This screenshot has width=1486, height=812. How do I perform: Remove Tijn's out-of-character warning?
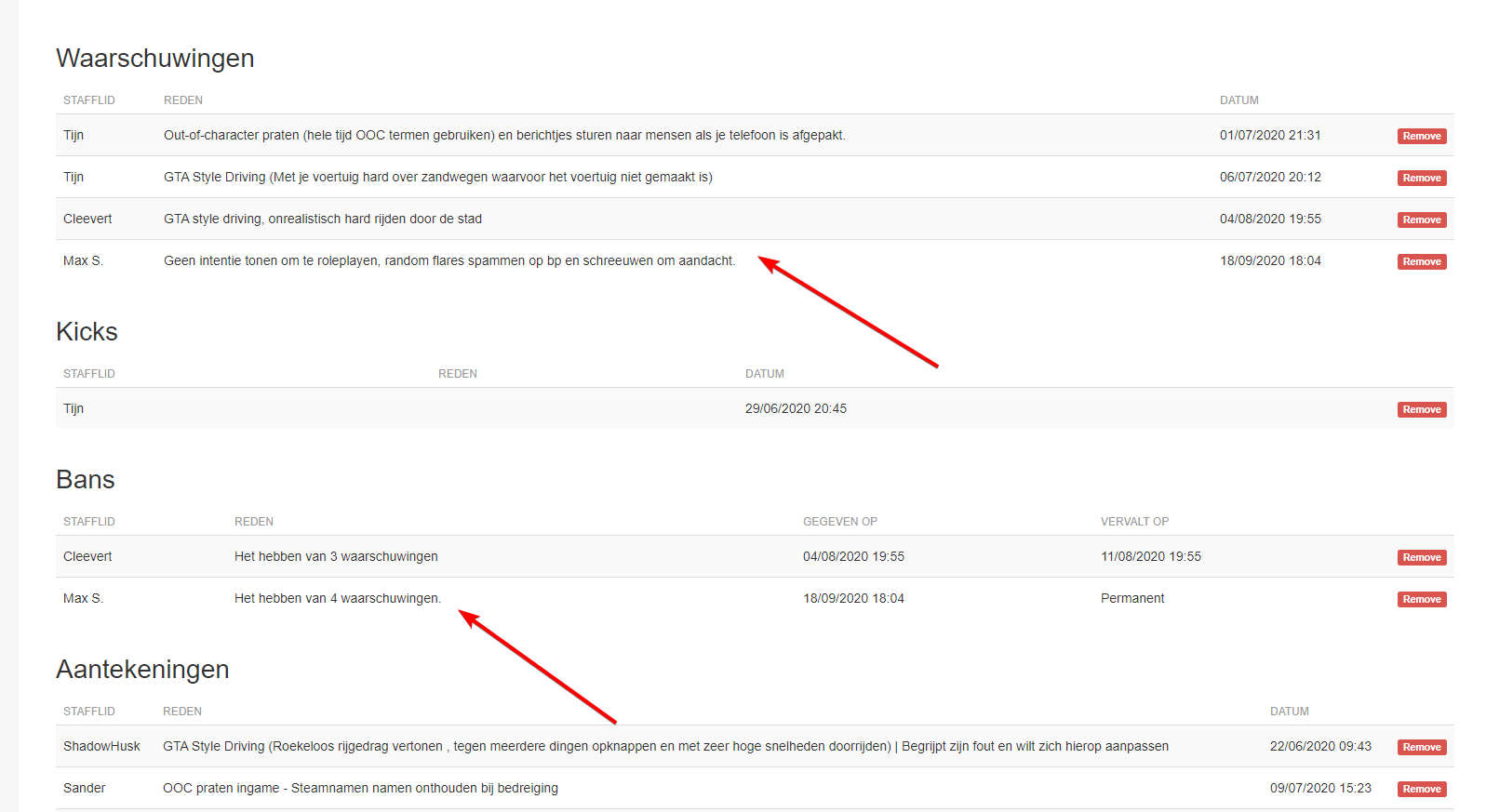pyautogui.click(x=1421, y=136)
